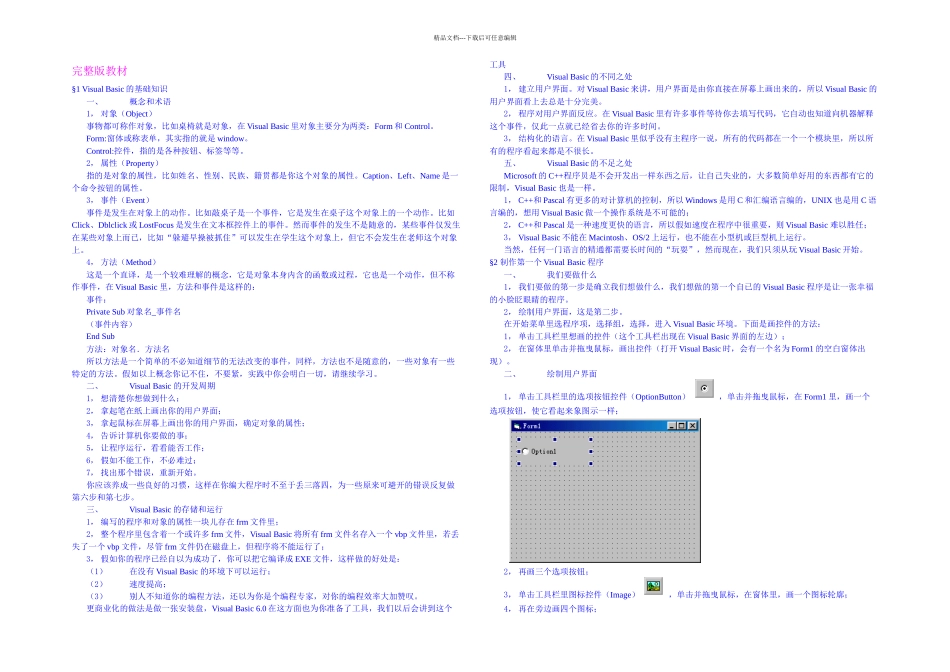Click the line '7、找出那个错误，重新开始。'
Viewport: 950px width, 672px height.
(142, 473)
